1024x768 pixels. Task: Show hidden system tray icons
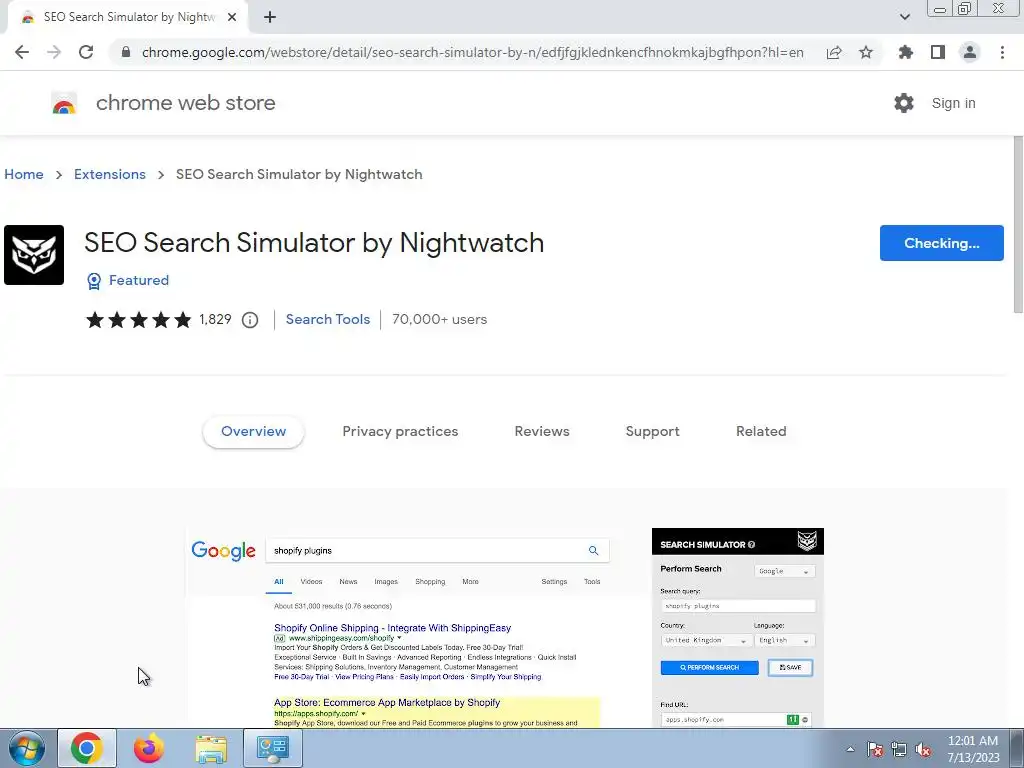coord(850,749)
